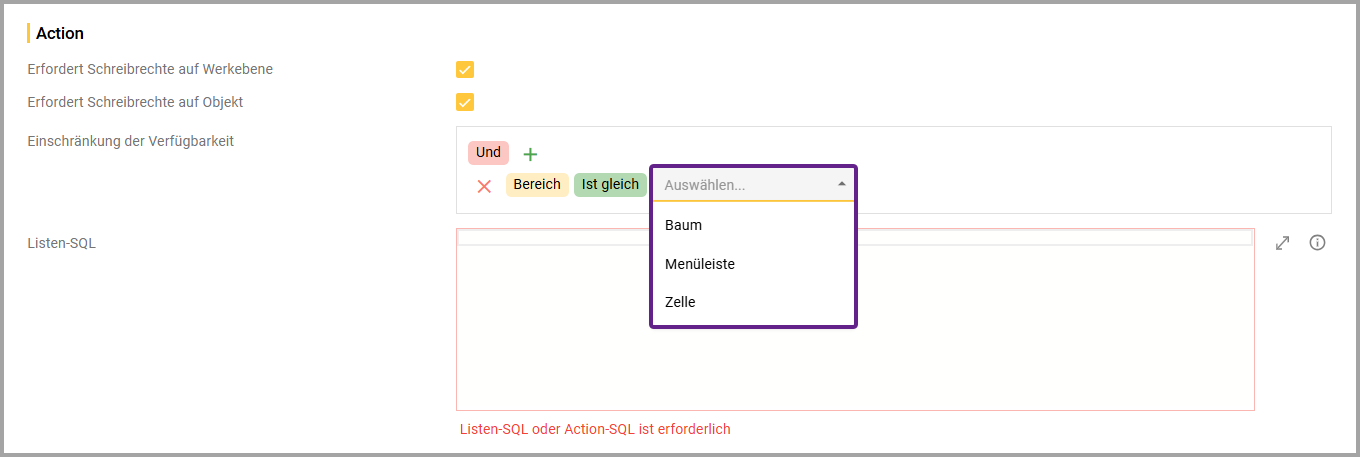The height and width of the screenshot is (457, 1360).
Task: Choose Menüleiste in the dropdown list
Action: (700, 264)
